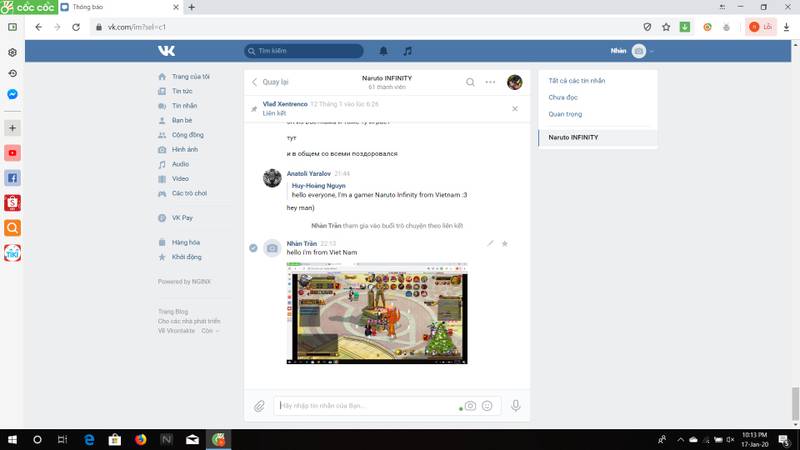The width and height of the screenshot is (800, 450).
Task: Open browser sidebar settings gear
Action: click(x=12, y=53)
